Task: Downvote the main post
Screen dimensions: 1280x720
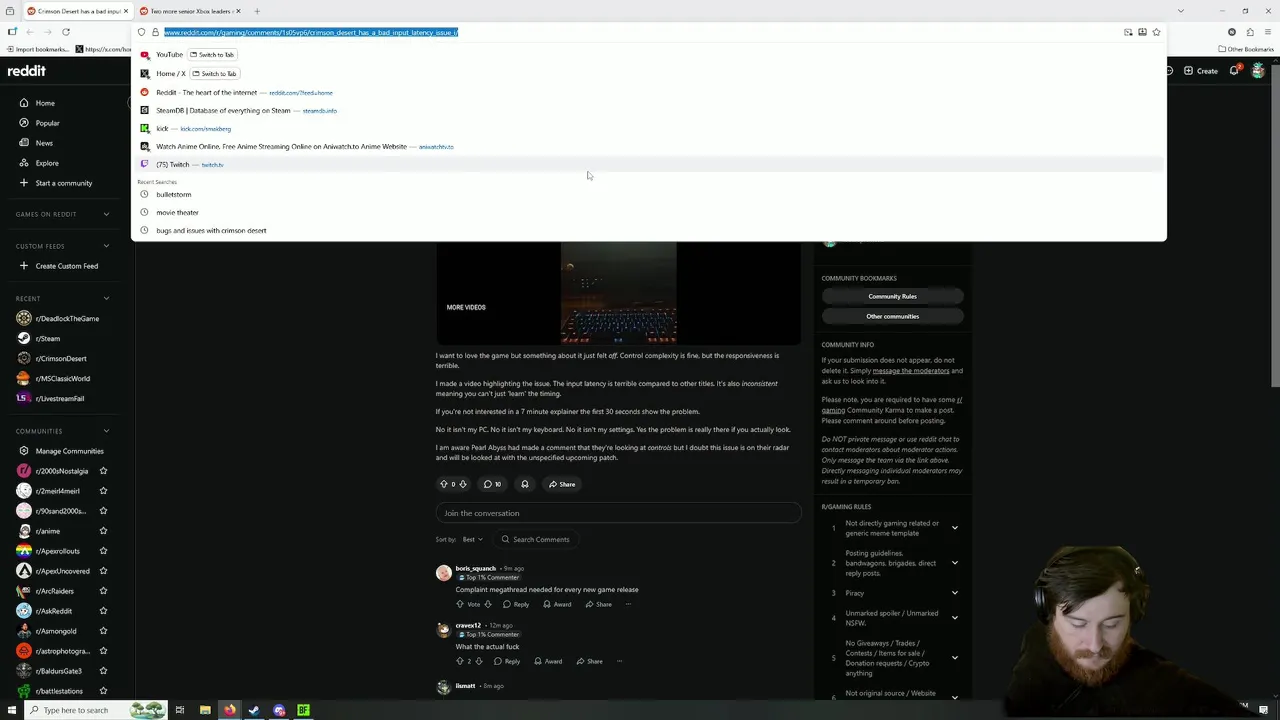Action: click(x=462, y=484)
